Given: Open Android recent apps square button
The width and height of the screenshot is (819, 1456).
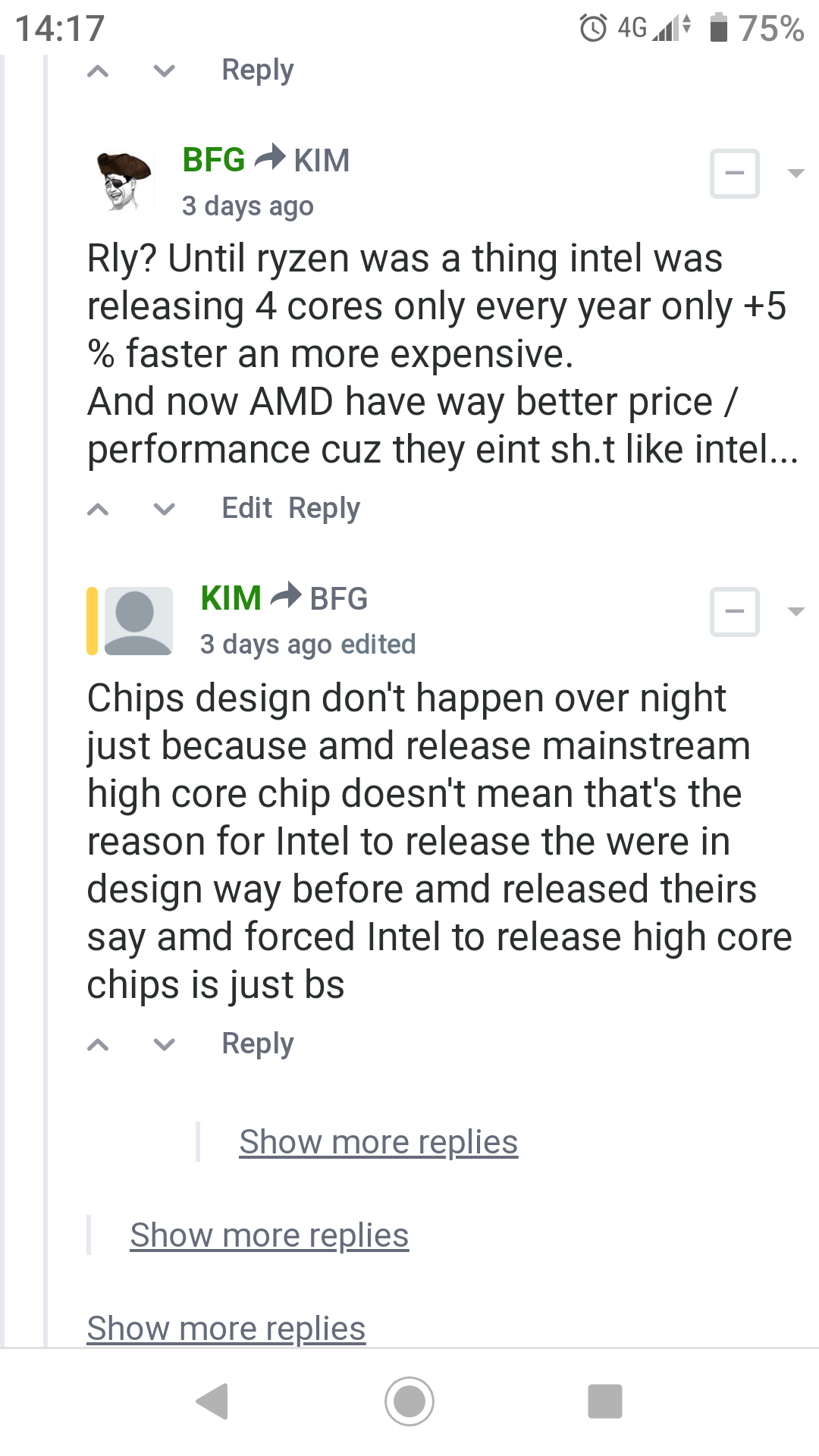Looking at the screenshot, I should pos(604,1401).
